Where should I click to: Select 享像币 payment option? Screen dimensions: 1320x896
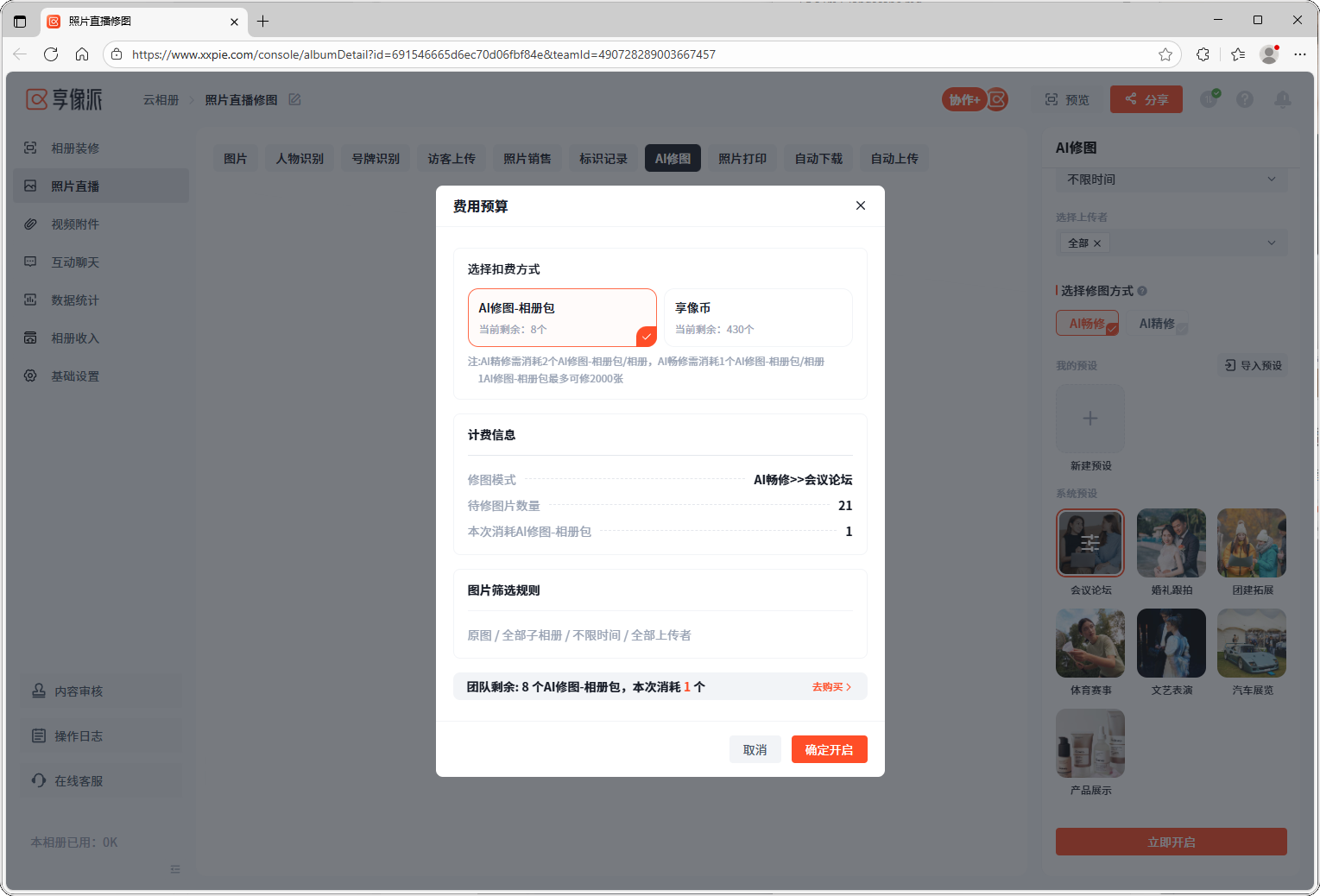757,318
